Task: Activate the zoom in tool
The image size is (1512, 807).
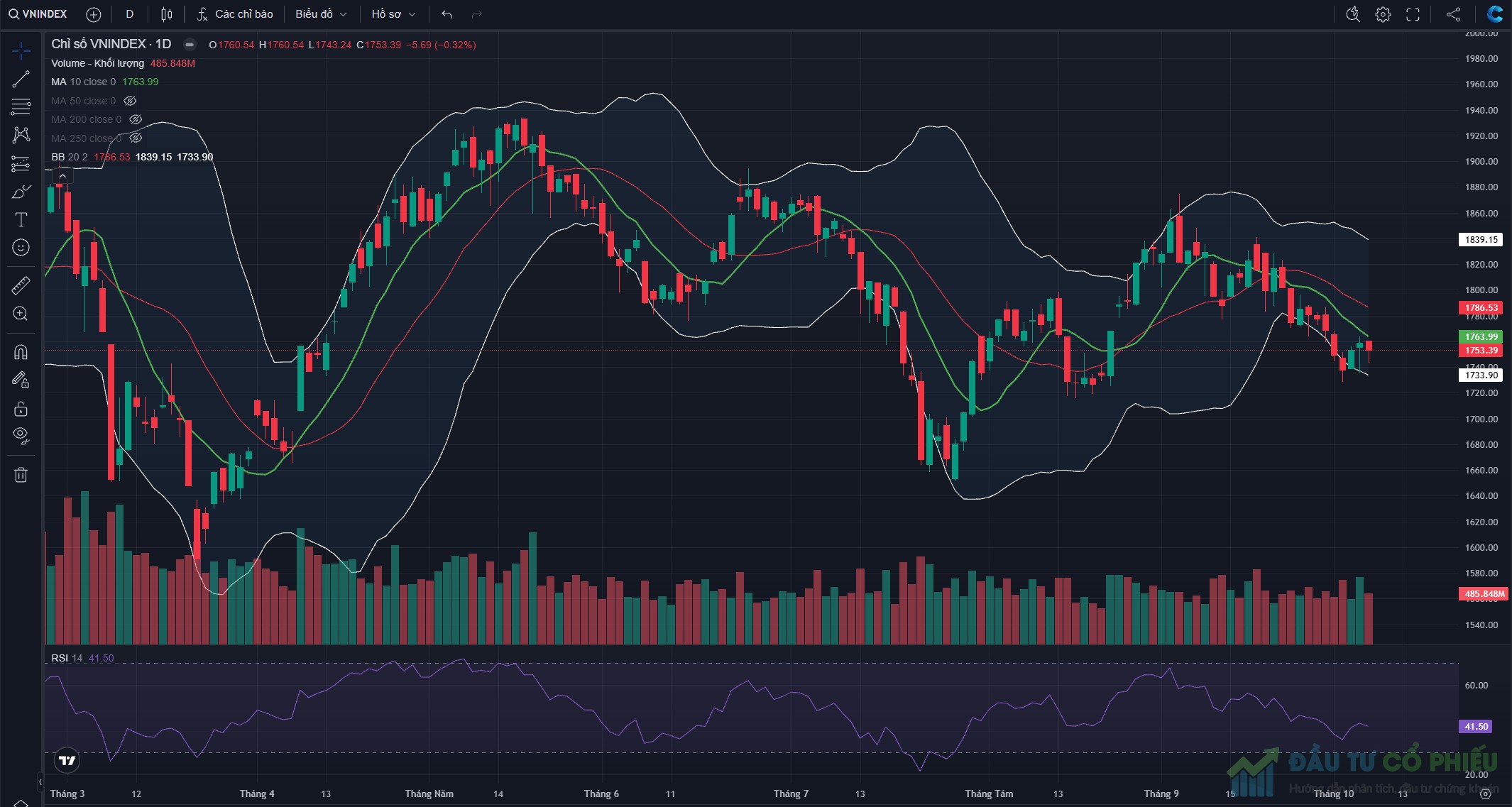Action: tap(21, 314)
